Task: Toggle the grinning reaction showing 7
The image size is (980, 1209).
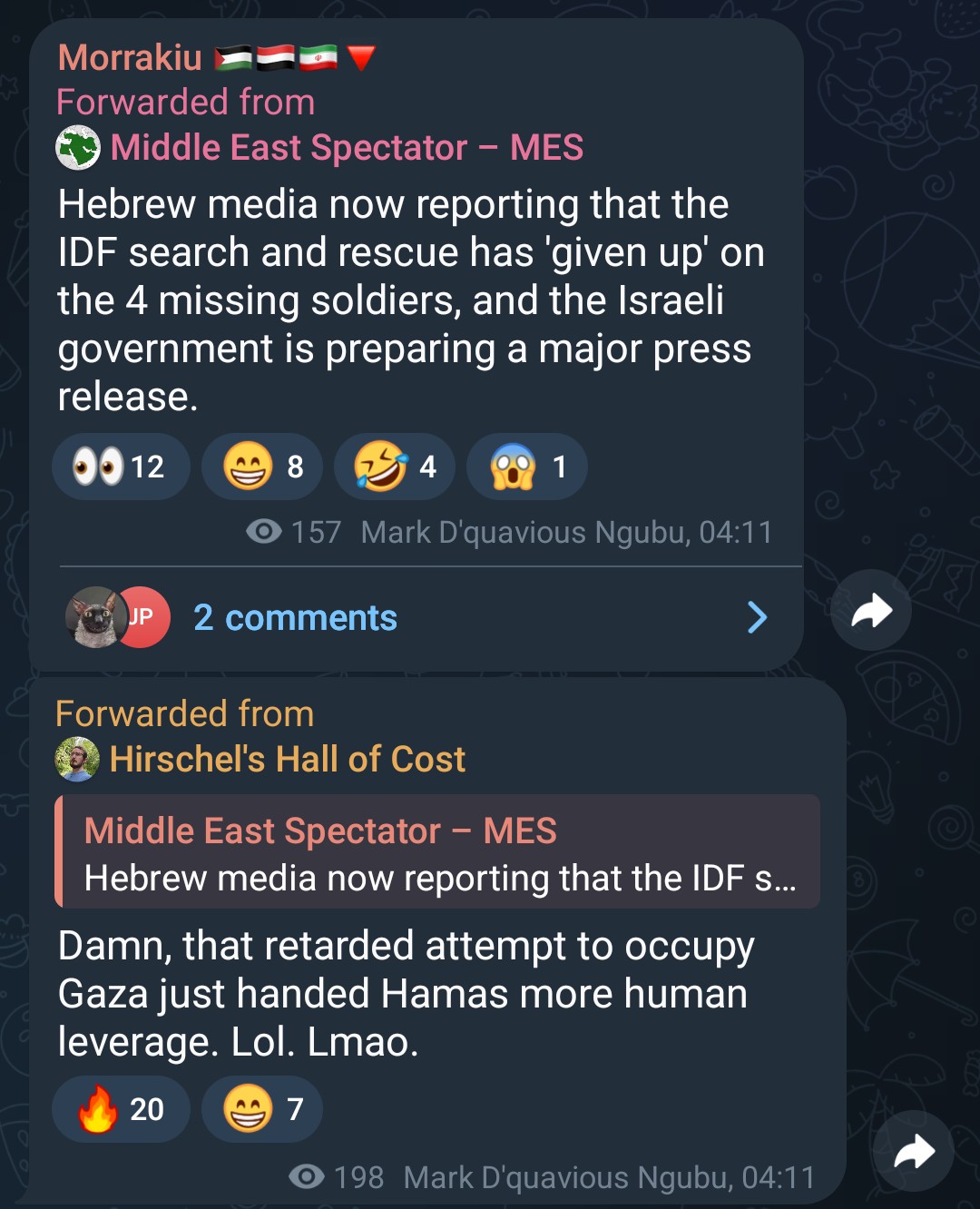Action: click(262, 1109)
